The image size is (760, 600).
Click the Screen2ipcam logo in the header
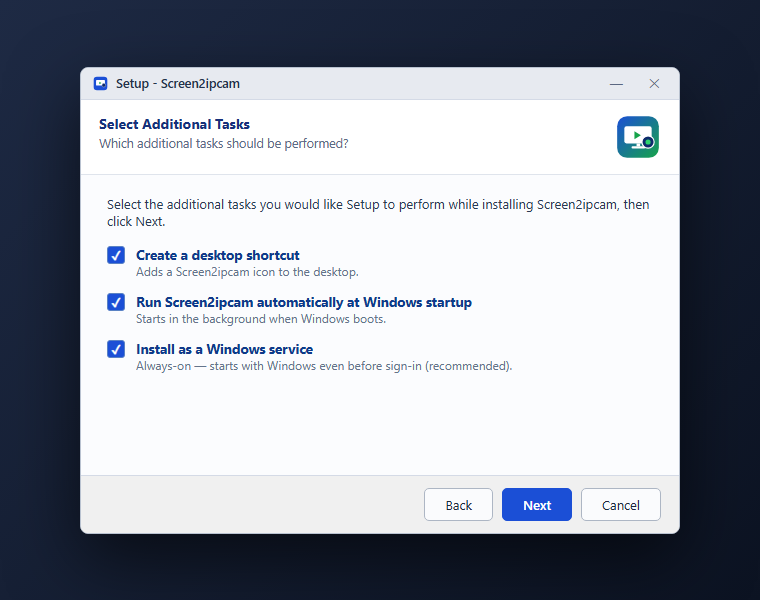[637, 137]
